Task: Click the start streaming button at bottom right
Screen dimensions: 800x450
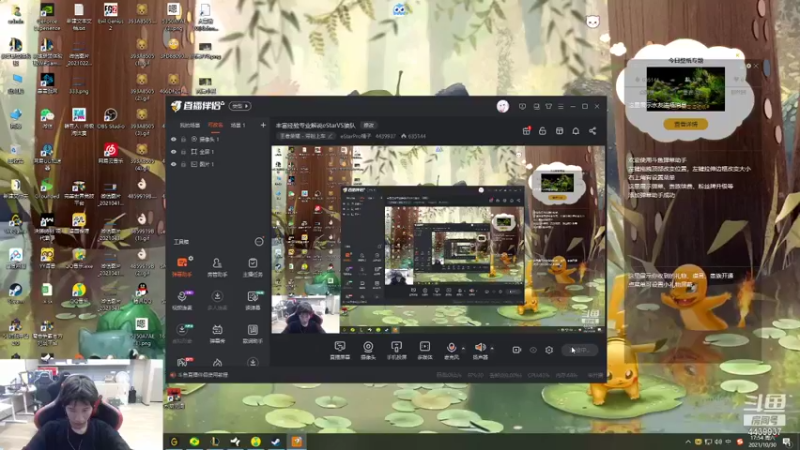Action: coord(580,350)
